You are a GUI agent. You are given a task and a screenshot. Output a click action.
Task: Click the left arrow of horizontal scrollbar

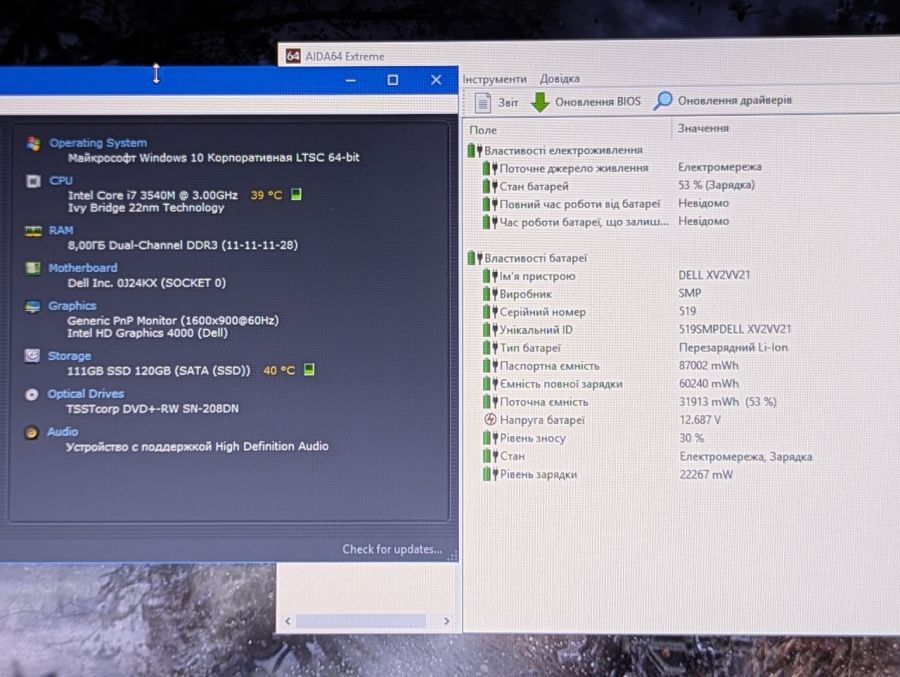[288, 621]
